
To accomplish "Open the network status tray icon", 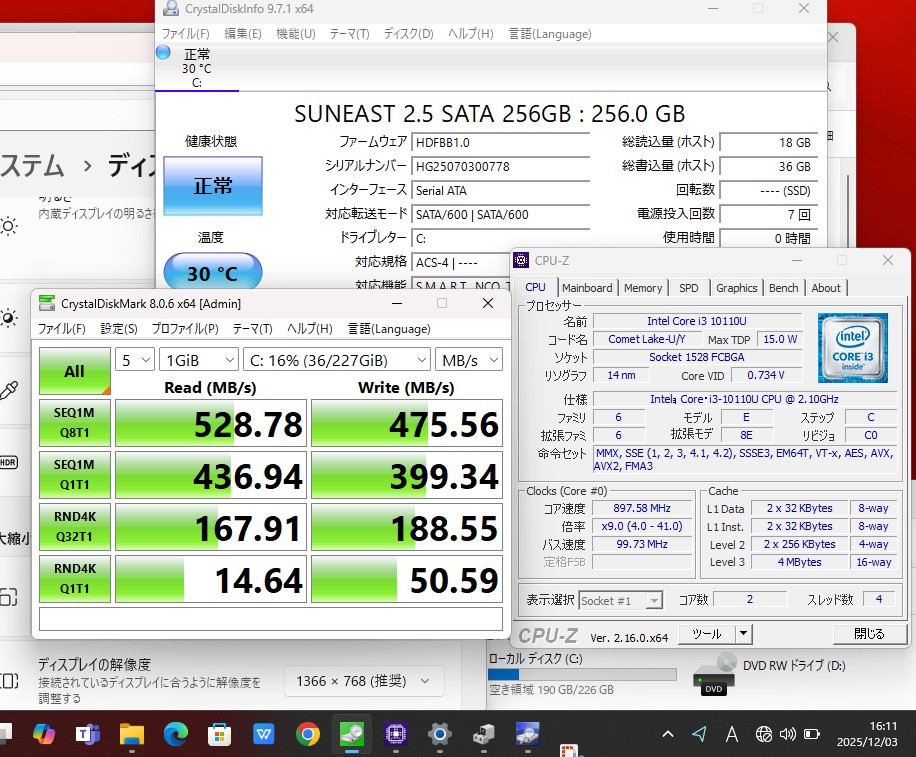I will [x=764, y=734].
